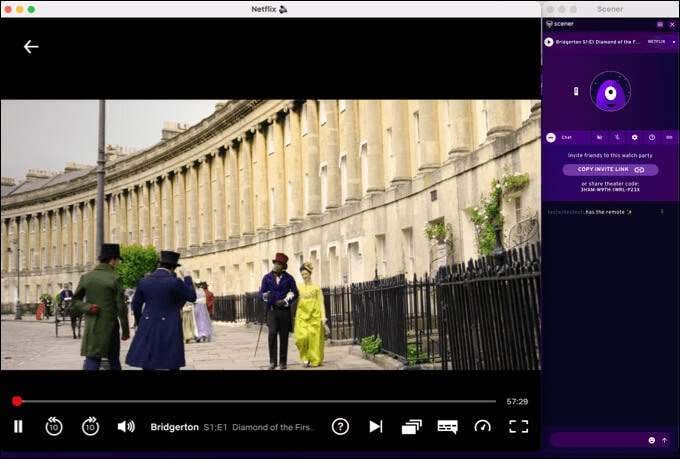680x459 pixels.
Task: Open the help question mark icon
Action: click(340, 426)
